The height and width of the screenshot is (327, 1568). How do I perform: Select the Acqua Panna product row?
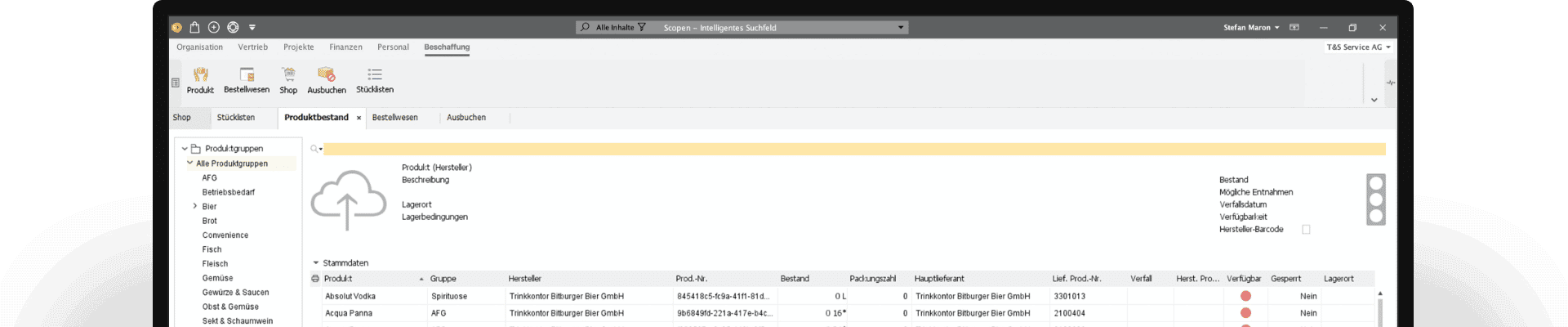[x=848, y=313]
